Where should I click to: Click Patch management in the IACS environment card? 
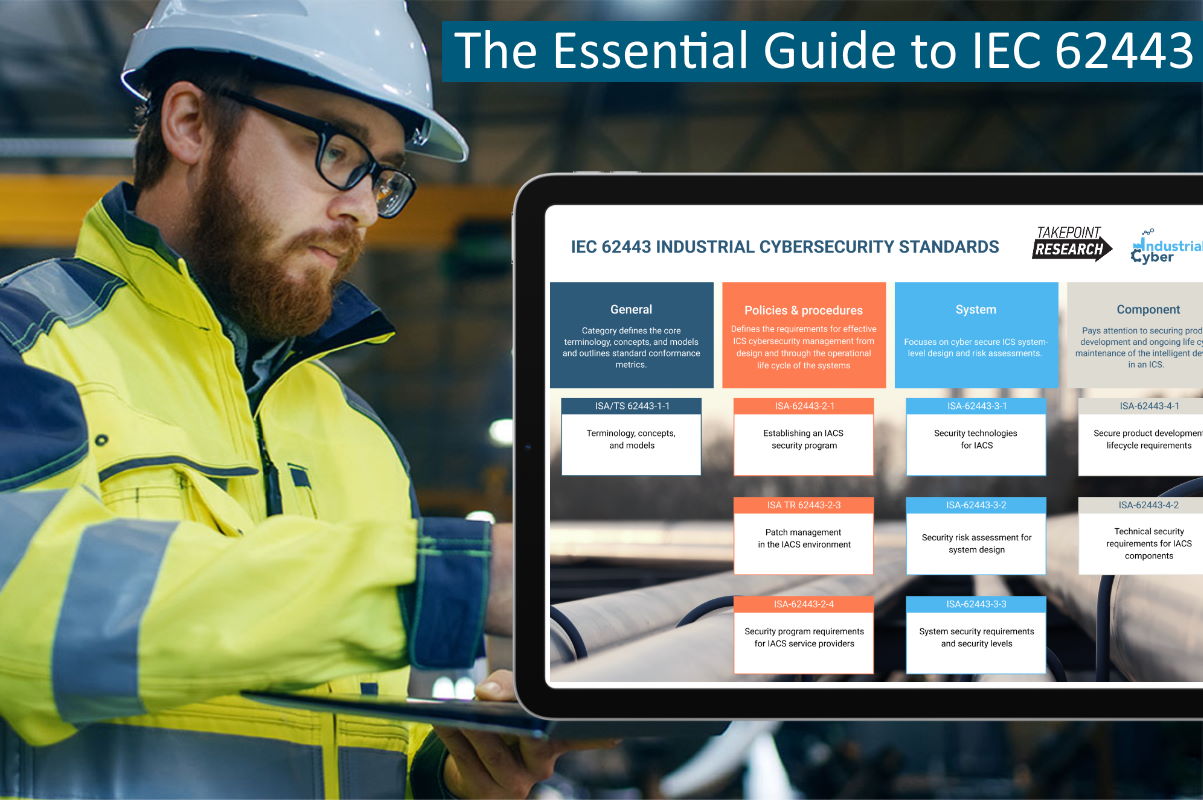pyautogui.click(x=803, y=540)
